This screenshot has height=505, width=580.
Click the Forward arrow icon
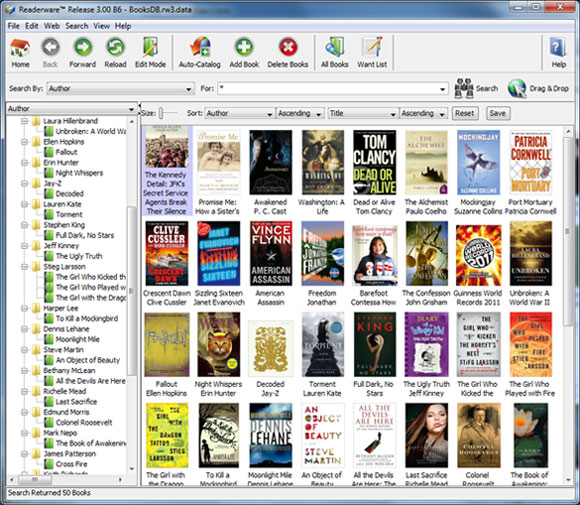click(x=82, y=47)
